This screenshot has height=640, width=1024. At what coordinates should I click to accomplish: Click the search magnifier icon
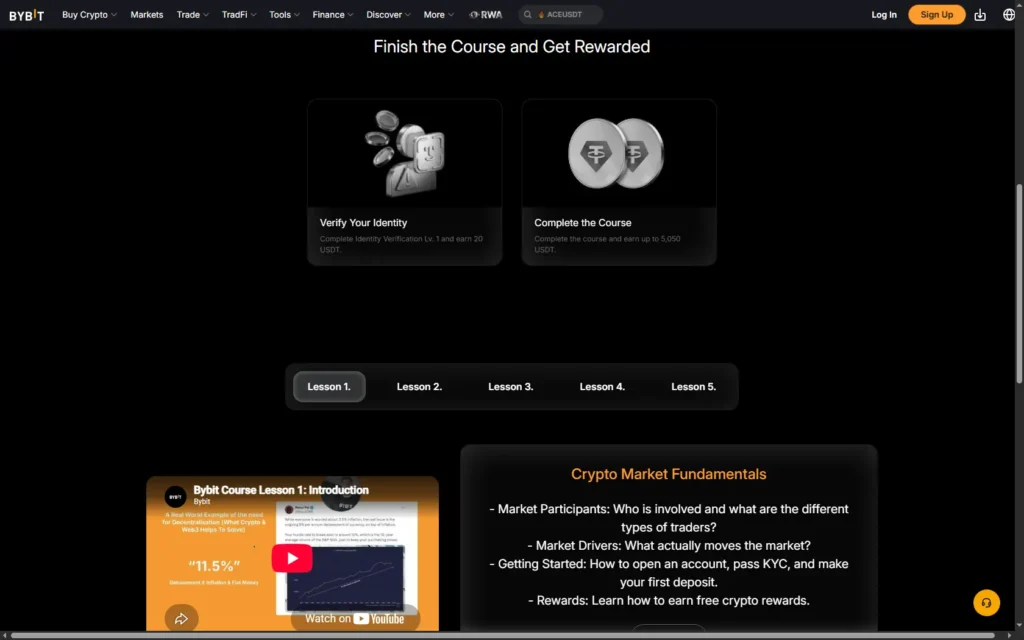tap(528, 14)
